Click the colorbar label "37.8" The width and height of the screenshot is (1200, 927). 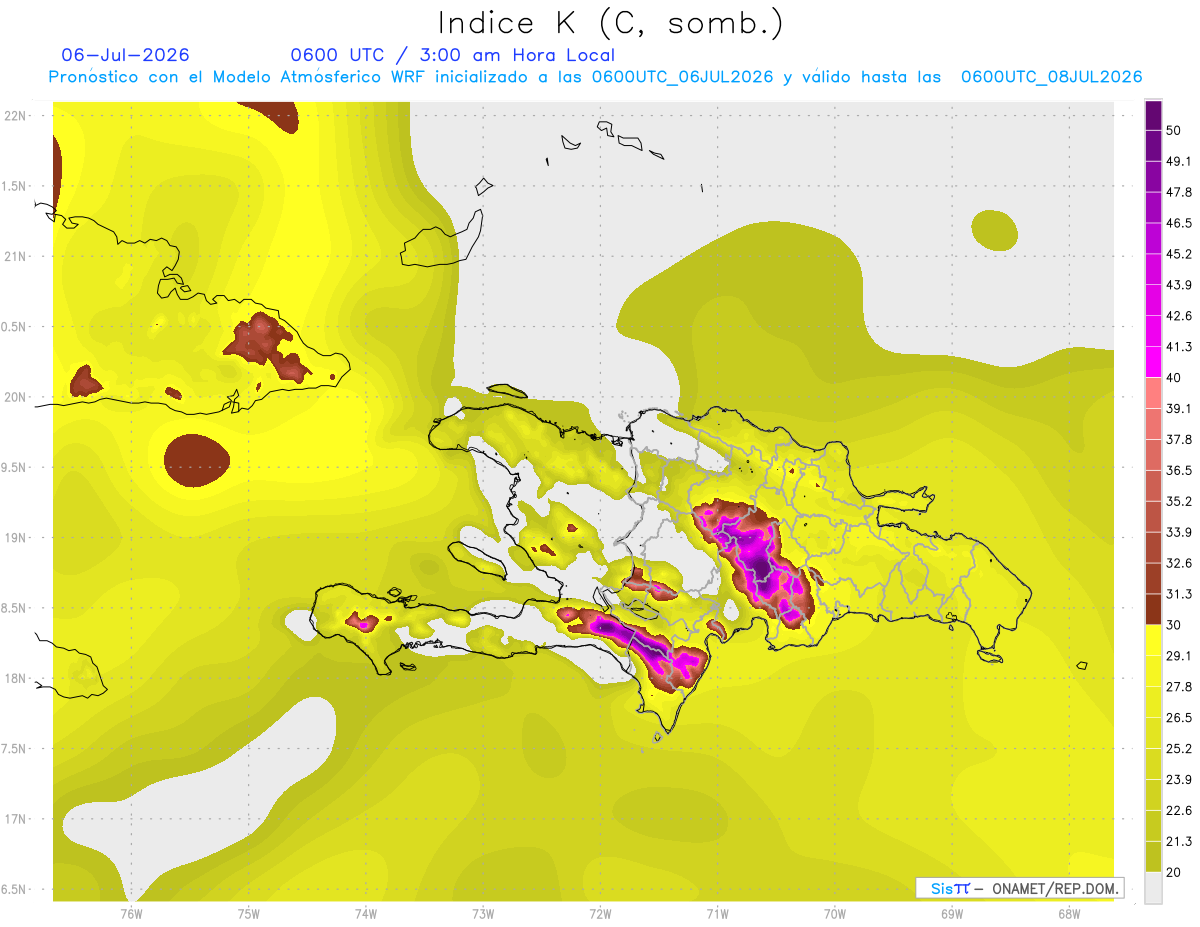(1179, 439)
